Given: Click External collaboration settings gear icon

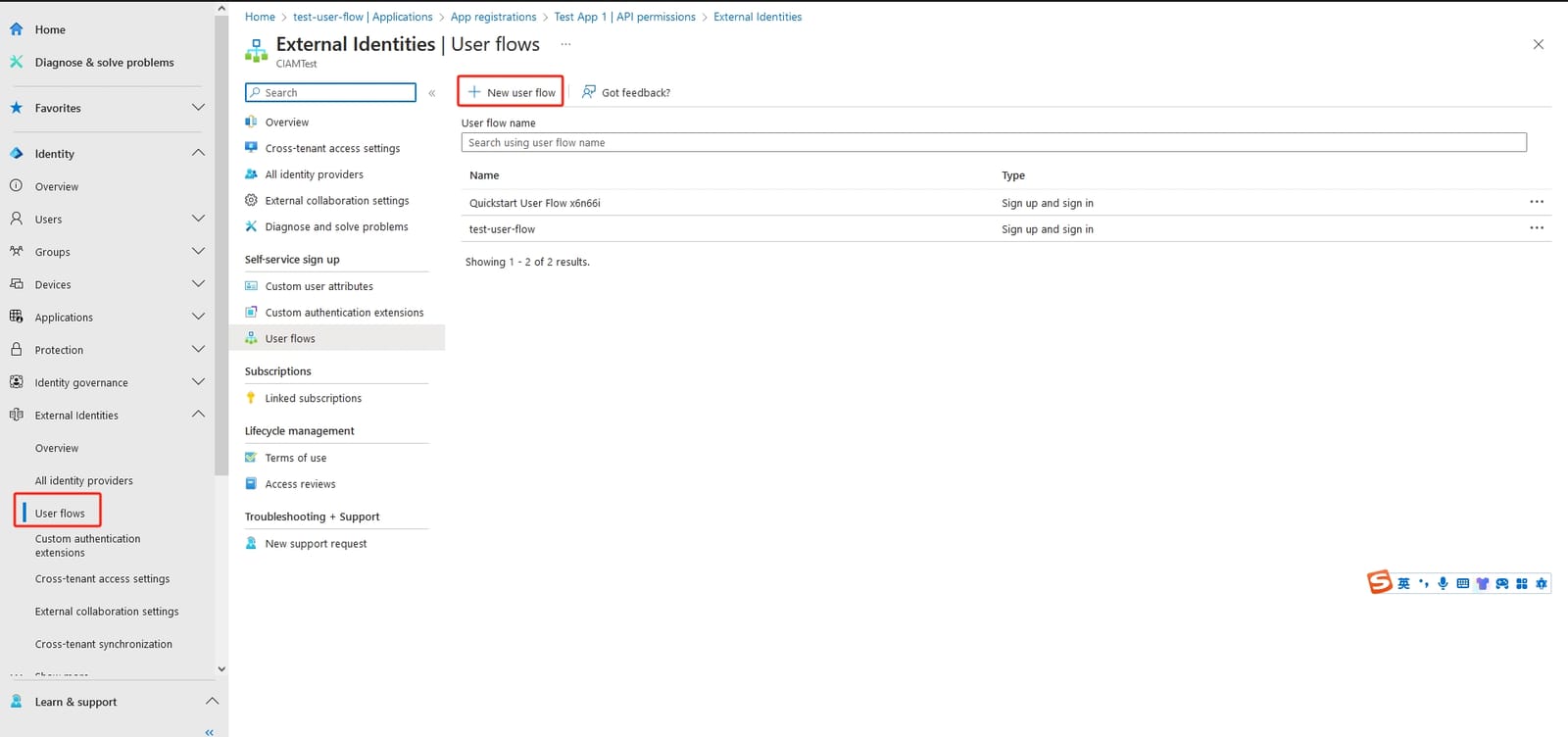Looking at the screenshot, I should (251, 200).
